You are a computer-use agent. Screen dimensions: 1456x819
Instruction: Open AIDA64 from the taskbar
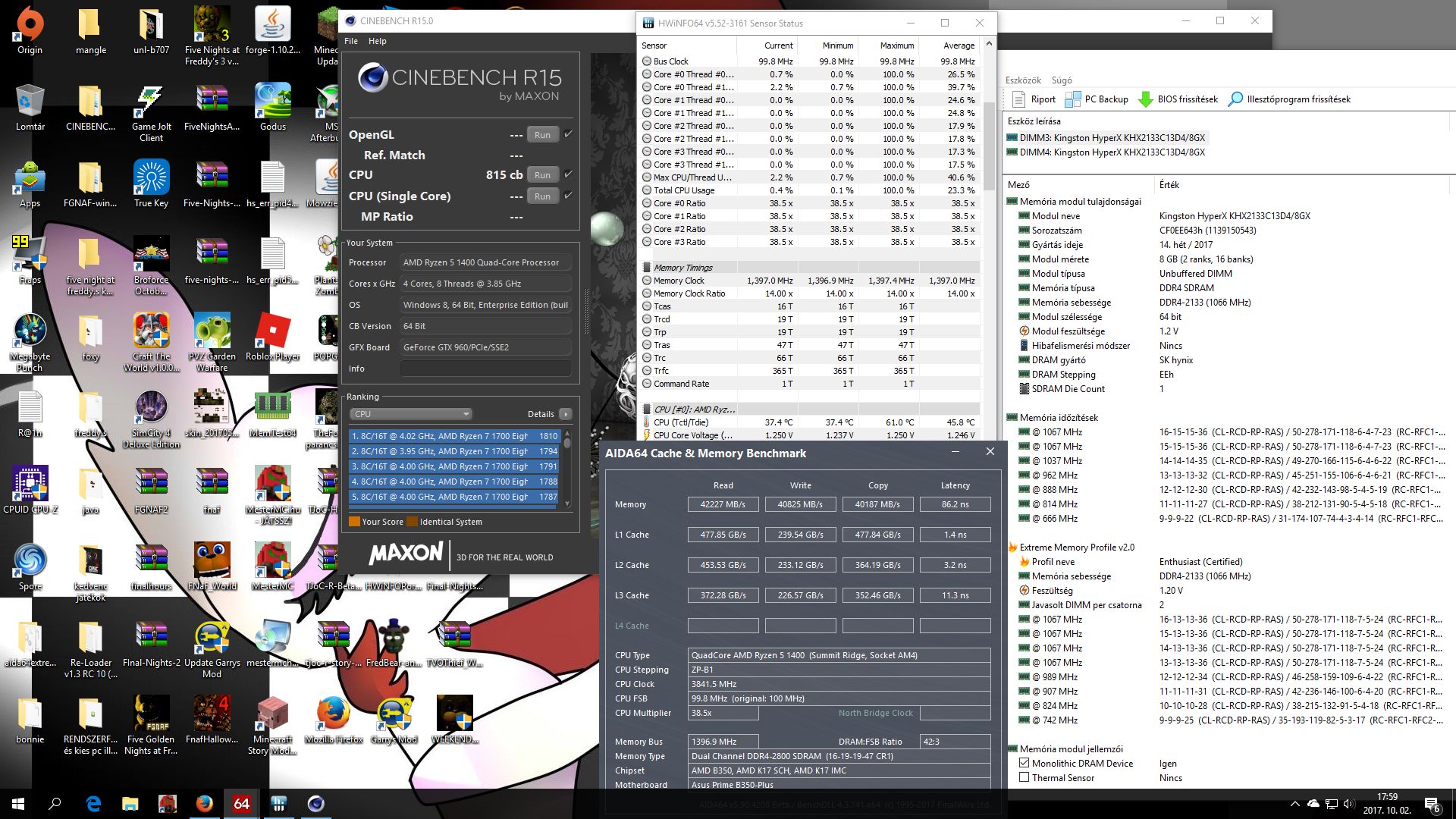[241, 804]
